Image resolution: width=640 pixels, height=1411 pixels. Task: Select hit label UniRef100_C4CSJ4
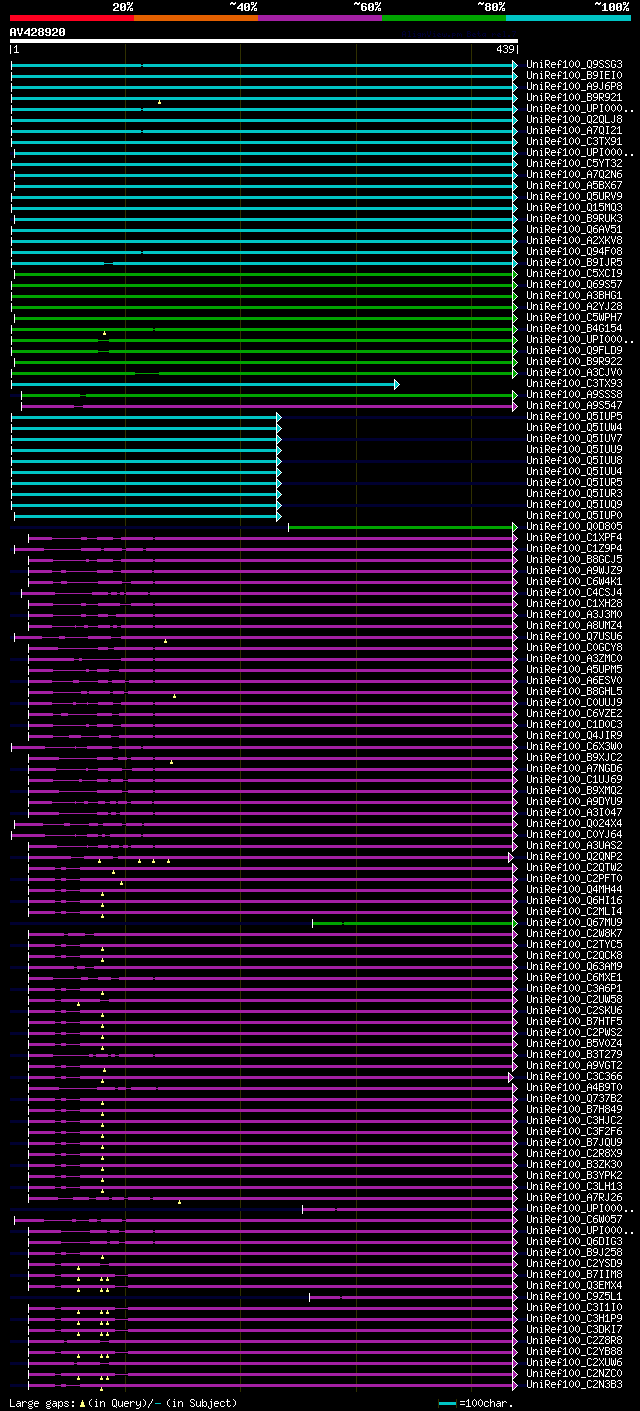(574, 593)
